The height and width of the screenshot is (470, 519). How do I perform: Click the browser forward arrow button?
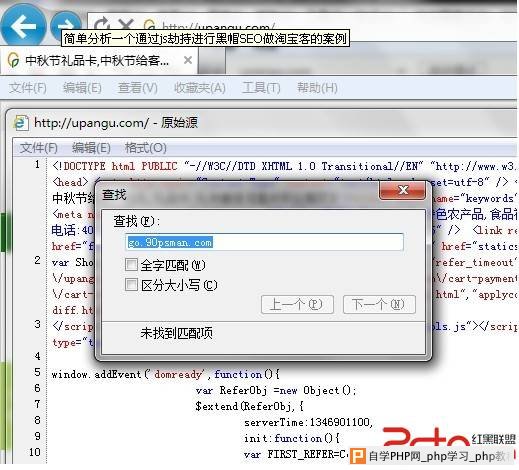(66, 25)
